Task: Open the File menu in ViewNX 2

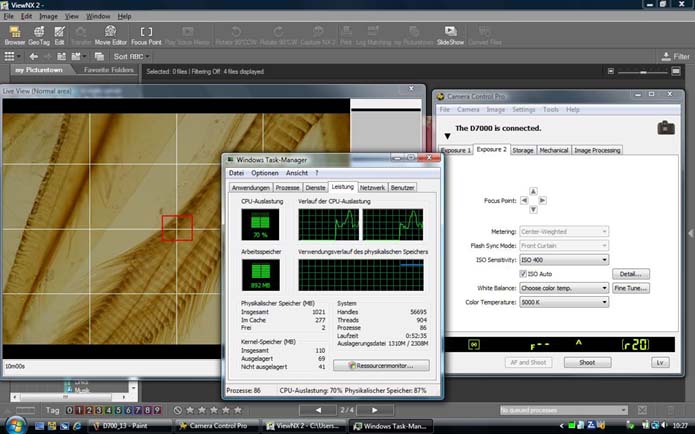Action: 8,16
